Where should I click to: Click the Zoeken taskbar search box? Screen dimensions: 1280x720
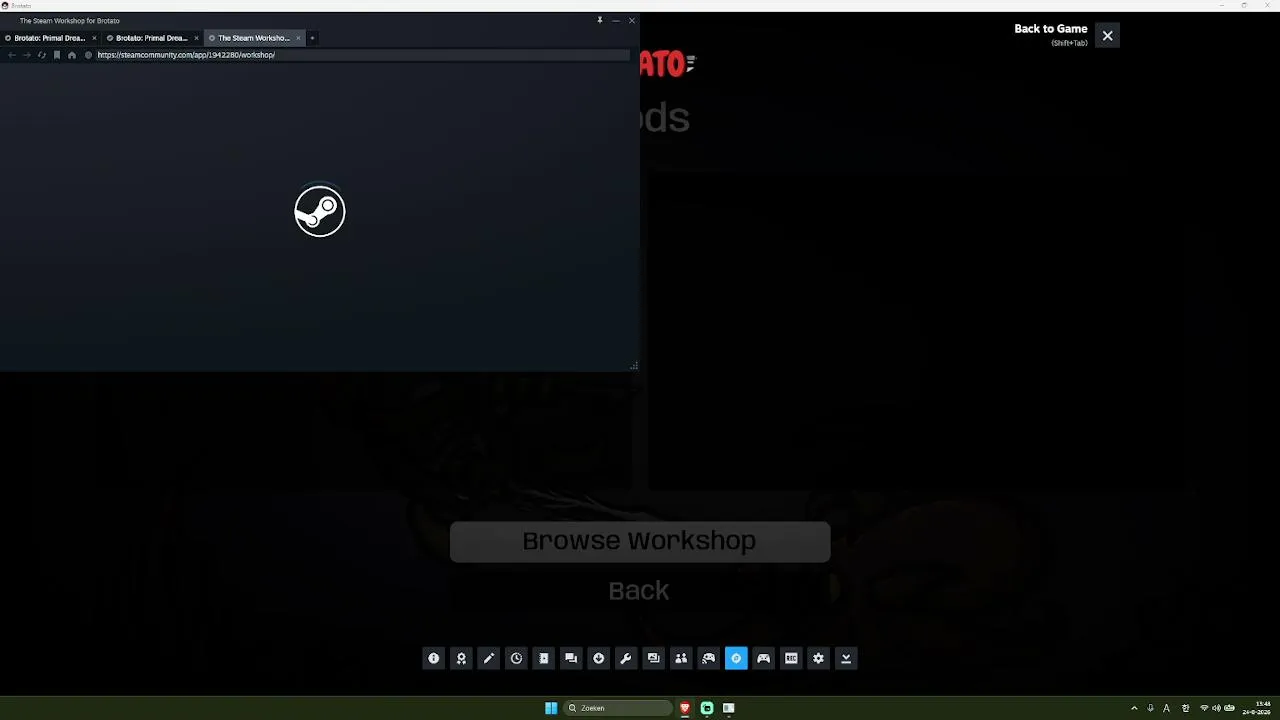tap(618, 708)
